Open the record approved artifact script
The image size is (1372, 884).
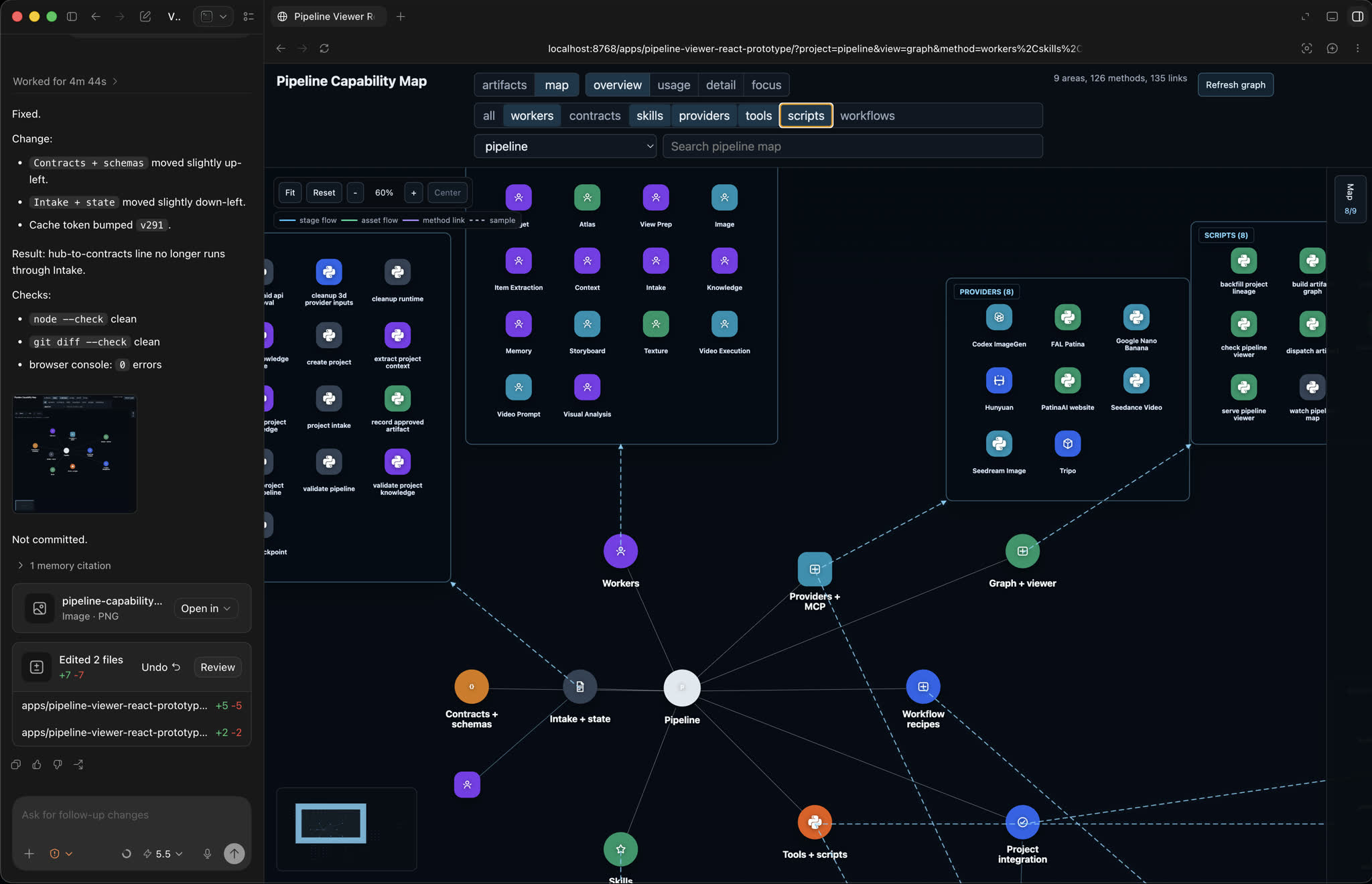point(397,398)
